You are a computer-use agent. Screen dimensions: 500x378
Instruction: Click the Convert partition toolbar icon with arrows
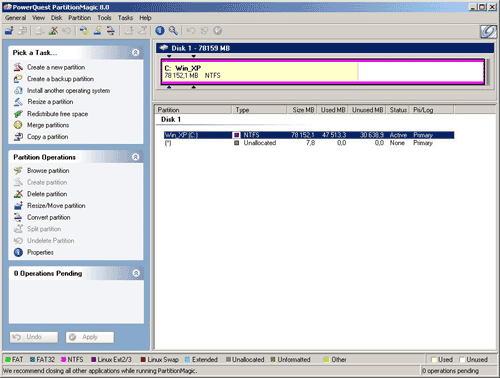[111, 31]
